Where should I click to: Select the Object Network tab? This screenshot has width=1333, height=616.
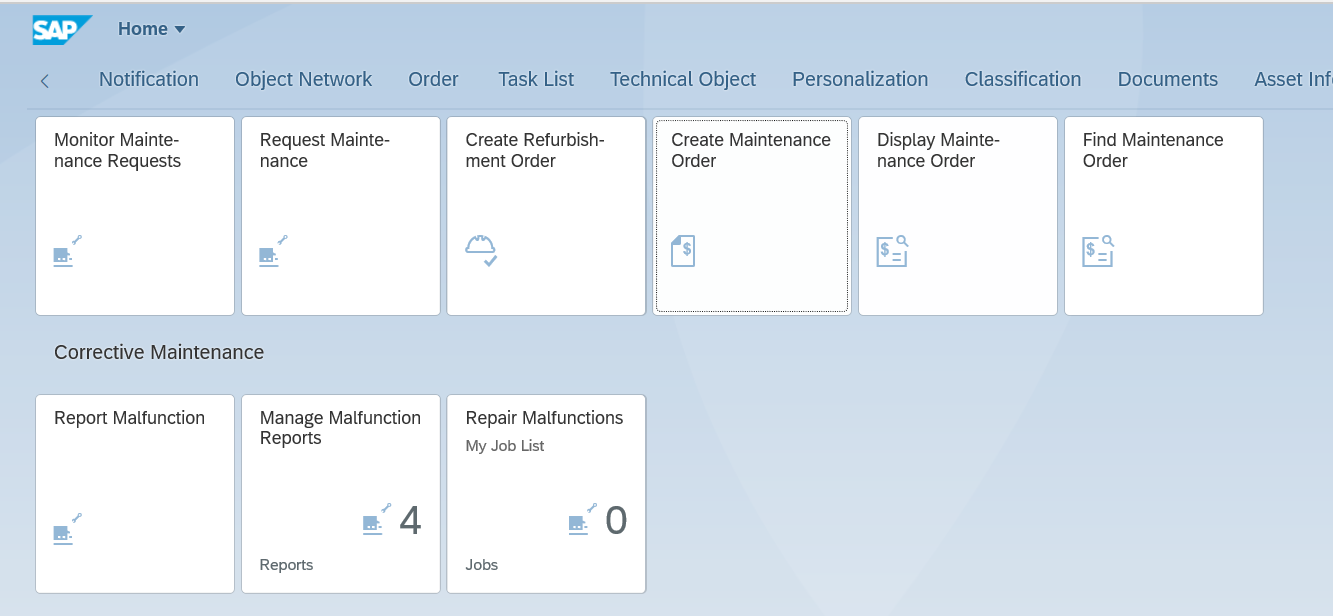(x=303, y=80)
